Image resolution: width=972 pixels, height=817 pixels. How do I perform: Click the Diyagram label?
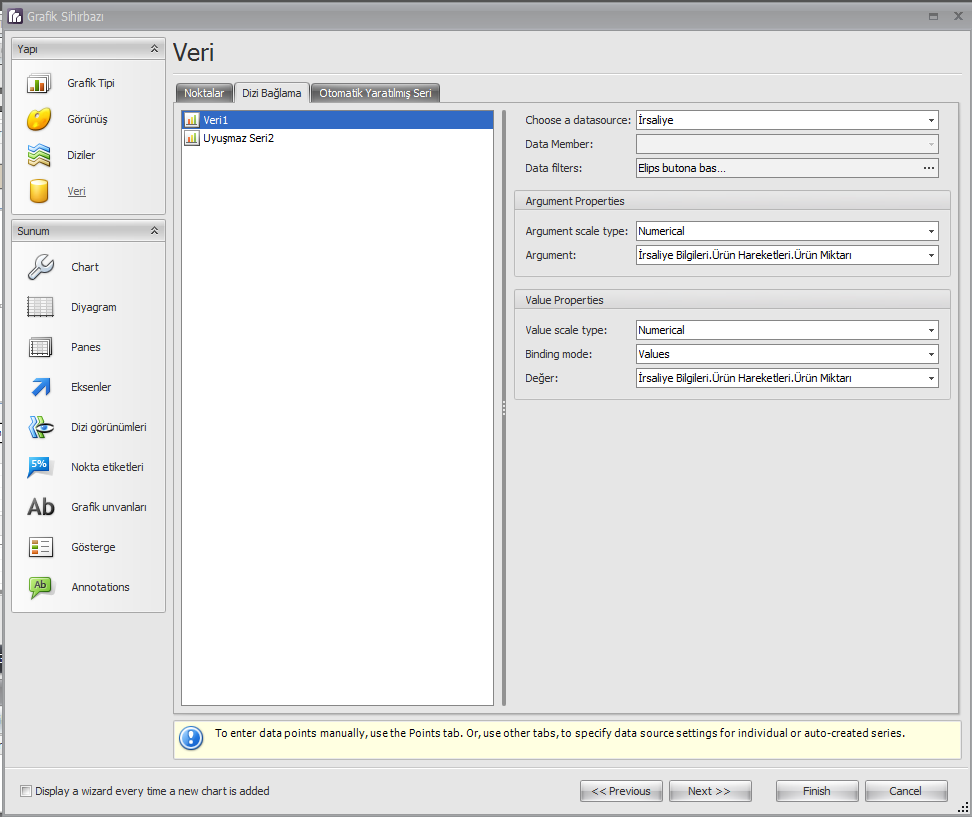[x=94, y=307]
